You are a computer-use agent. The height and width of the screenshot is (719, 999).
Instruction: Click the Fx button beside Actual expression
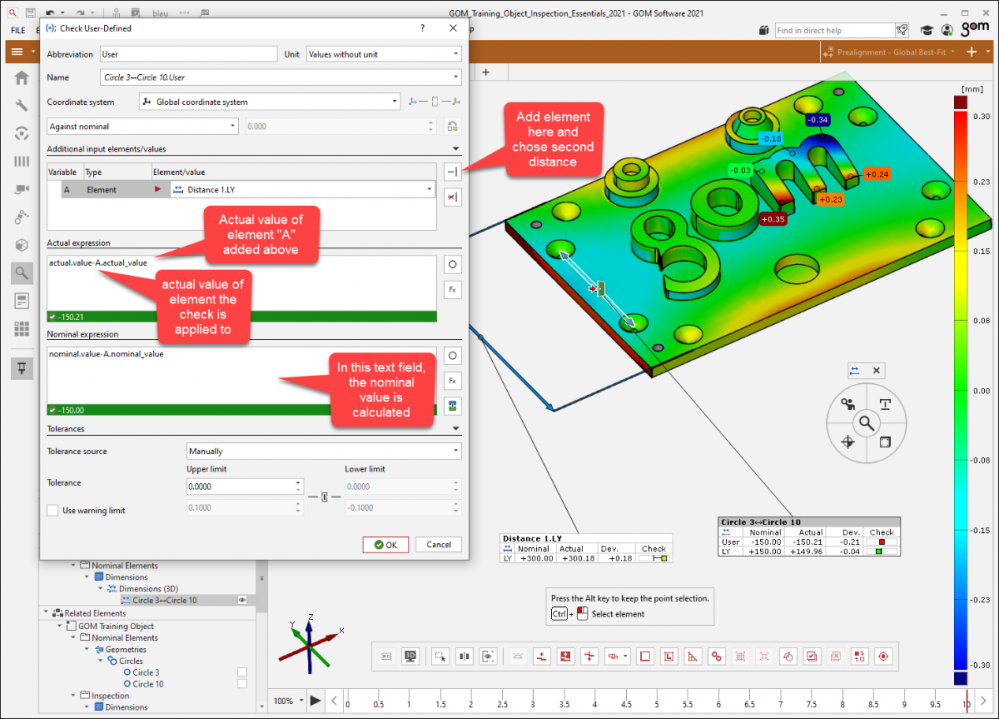pyautogui.click(x=452, y=290)
